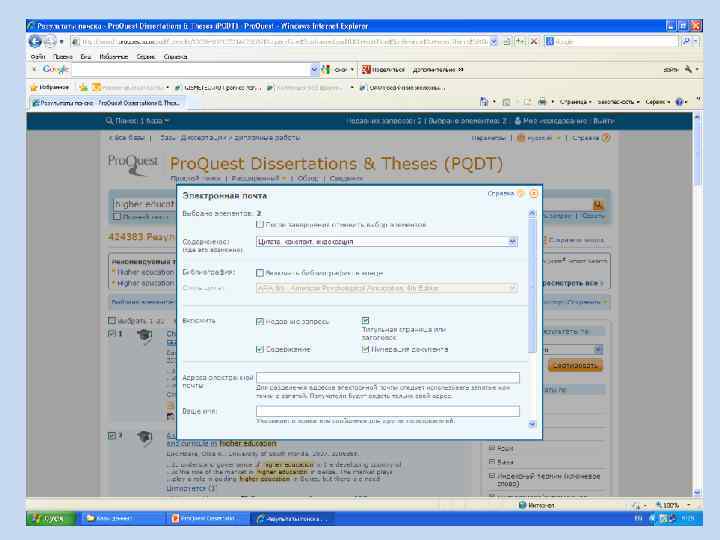
Task: Click the Stop loading X icon
Action: pos(534,41)
